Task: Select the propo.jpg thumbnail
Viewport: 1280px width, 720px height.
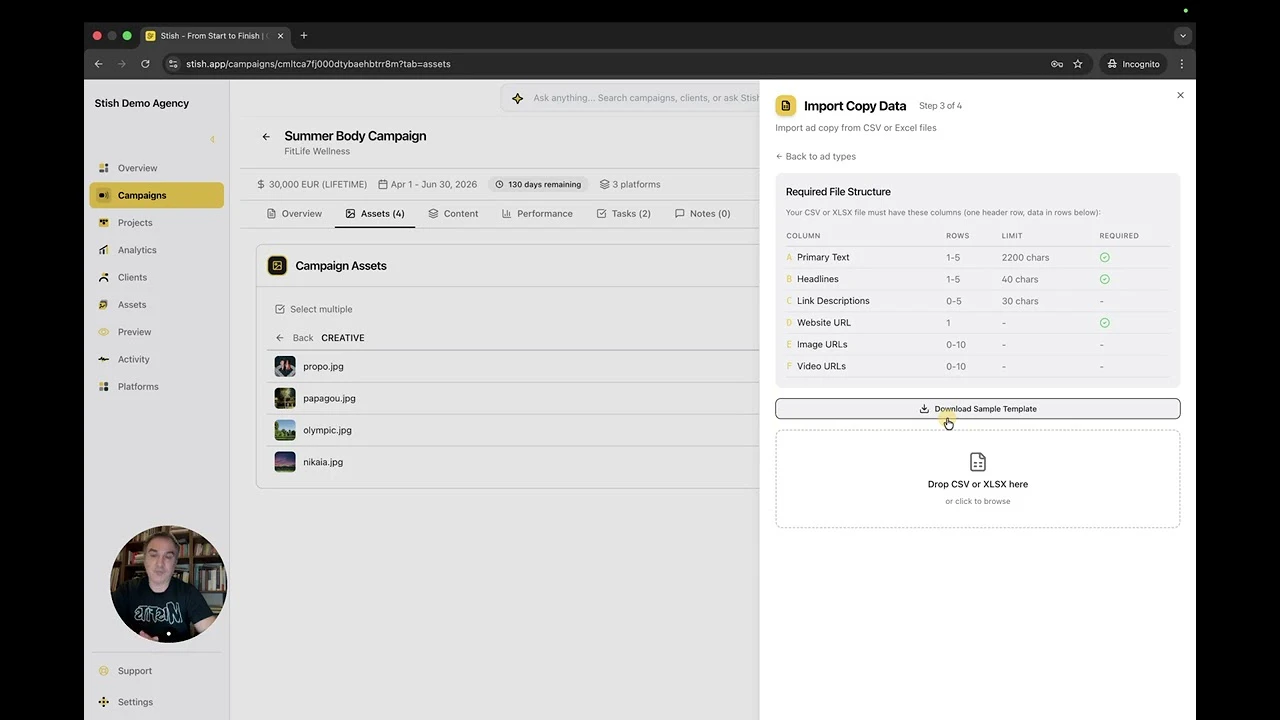Action: (x=285, y=366)
